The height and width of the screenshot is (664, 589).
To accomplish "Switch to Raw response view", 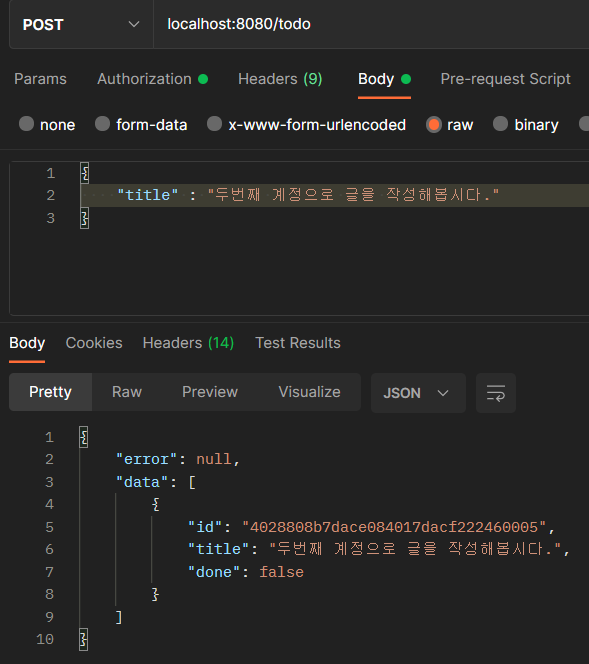I will pos(127,392).
